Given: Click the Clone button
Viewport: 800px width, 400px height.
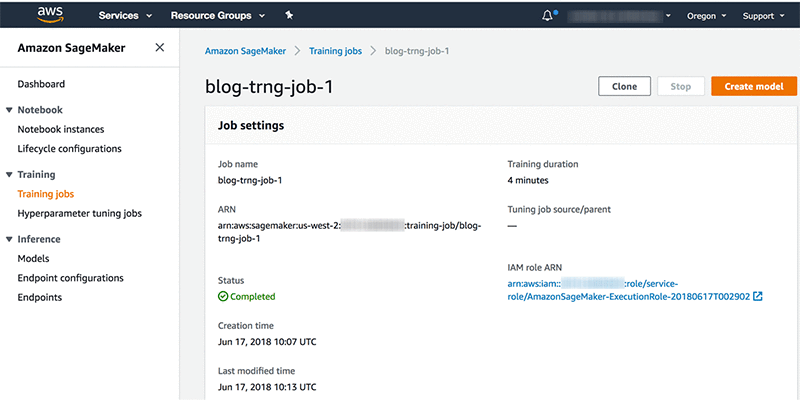Looking at the screenshot, I should [624, 86].
